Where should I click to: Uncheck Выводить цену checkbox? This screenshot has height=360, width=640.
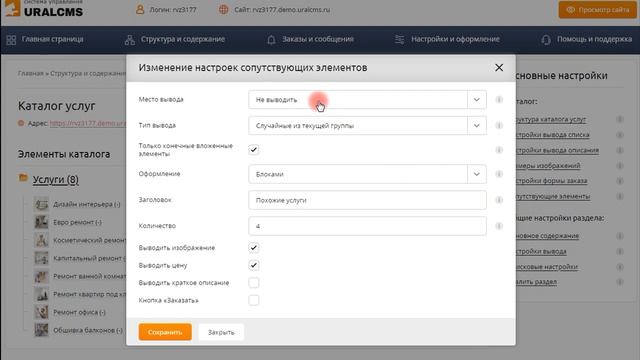[x=253, y=265]
